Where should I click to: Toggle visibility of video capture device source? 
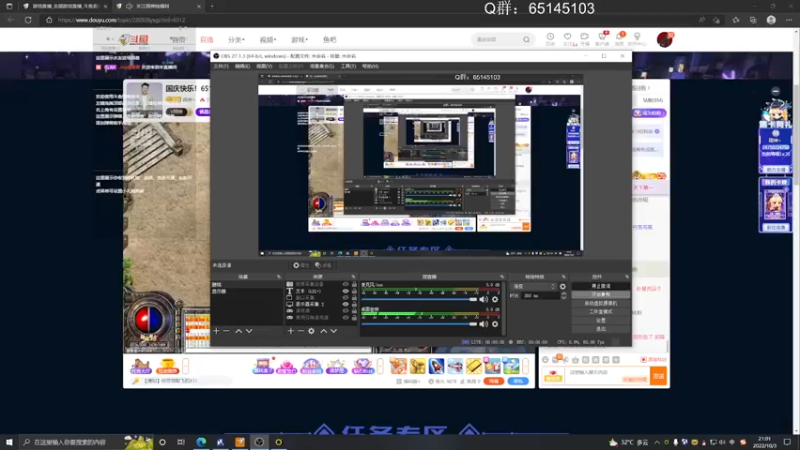[345, 284]
